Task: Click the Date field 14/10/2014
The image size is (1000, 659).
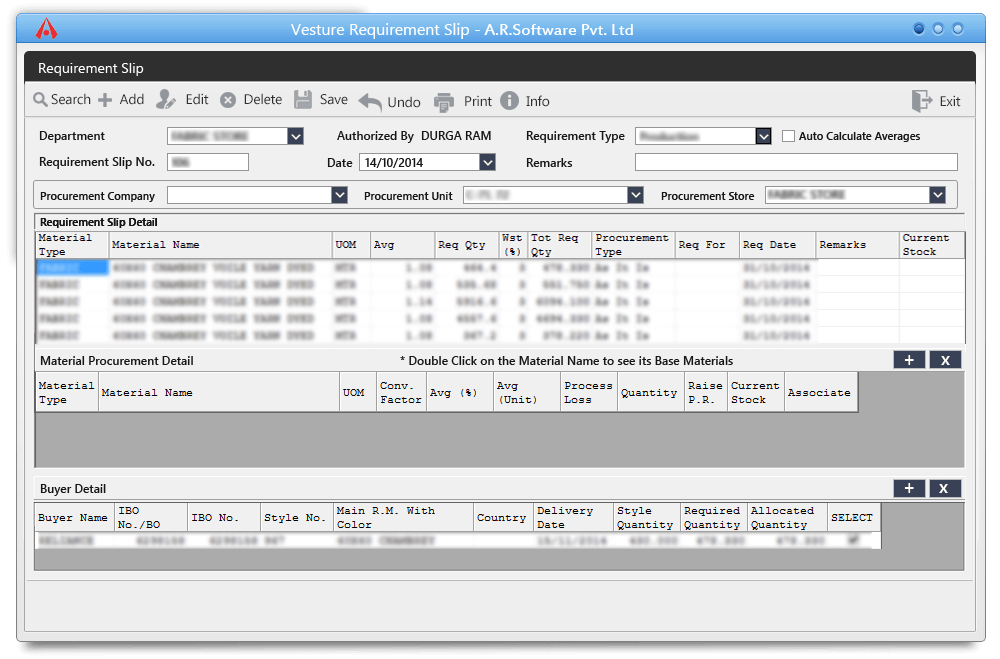Action: coord(420,162)
